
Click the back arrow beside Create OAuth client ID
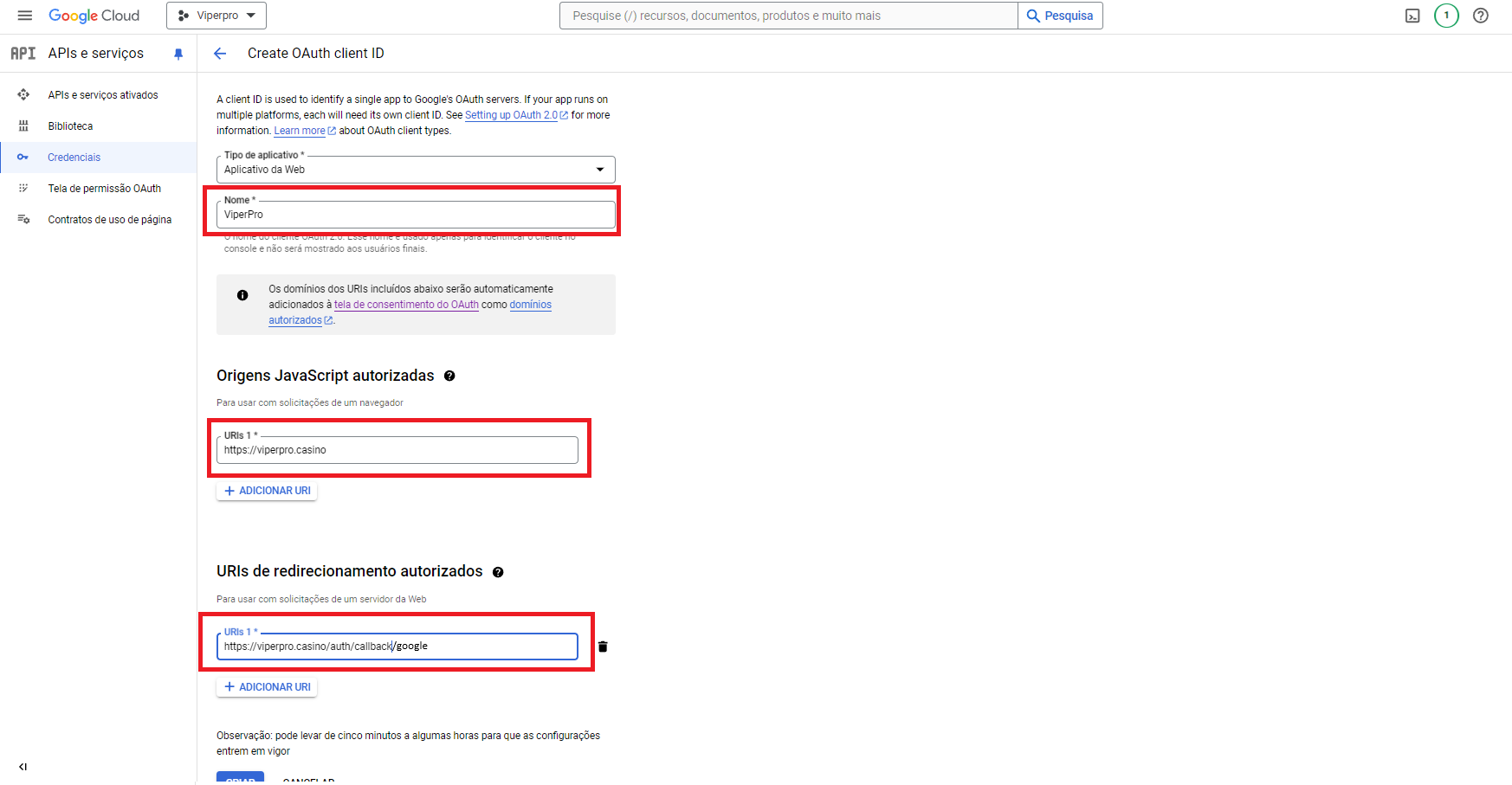[220, 54]
